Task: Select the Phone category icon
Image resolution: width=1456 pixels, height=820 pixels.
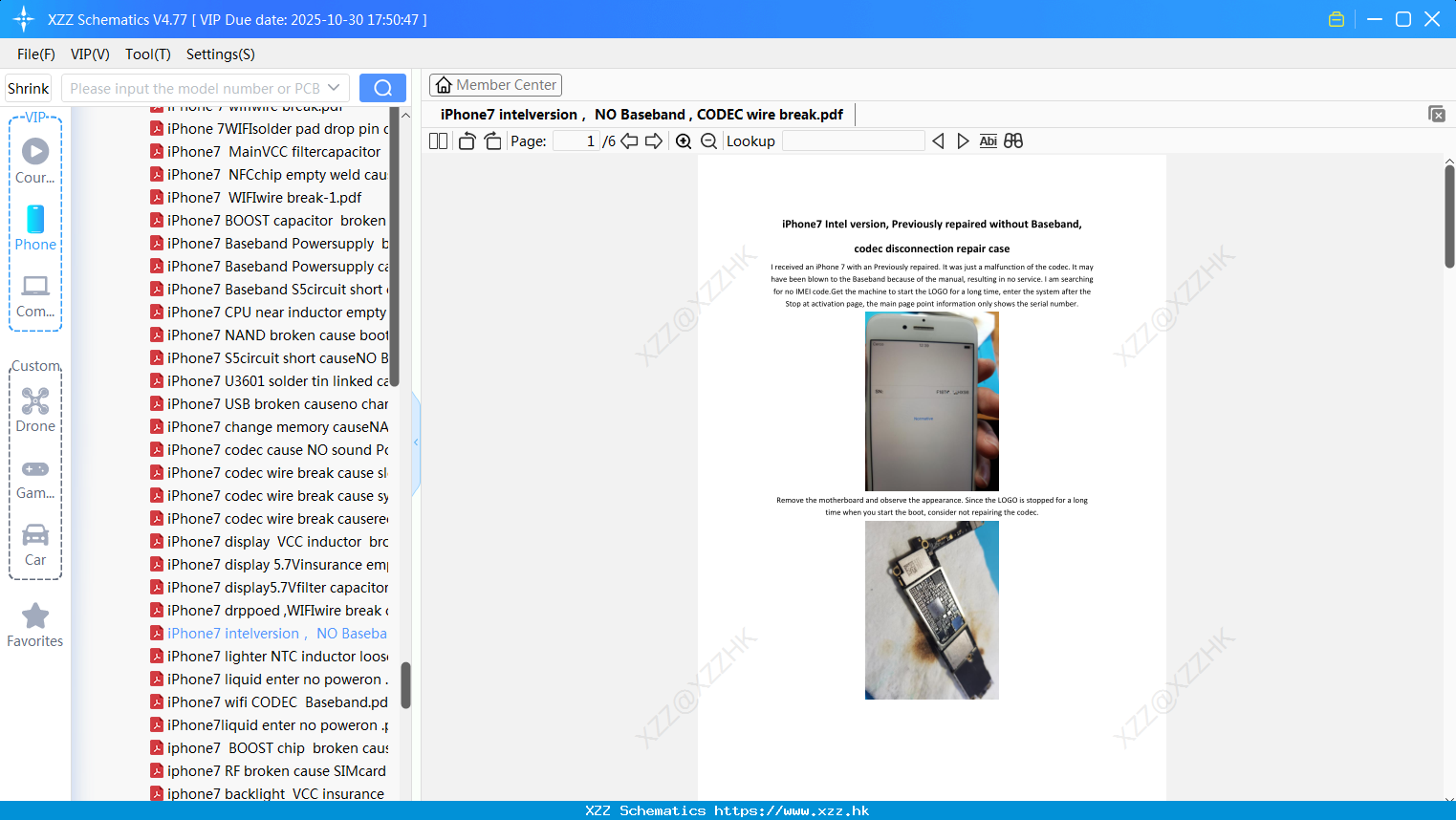Action: click(x=35, y=228)
